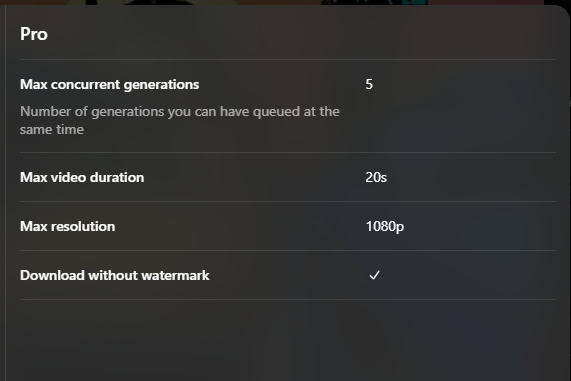Click the word "generations" in bold label

(161, 85)
